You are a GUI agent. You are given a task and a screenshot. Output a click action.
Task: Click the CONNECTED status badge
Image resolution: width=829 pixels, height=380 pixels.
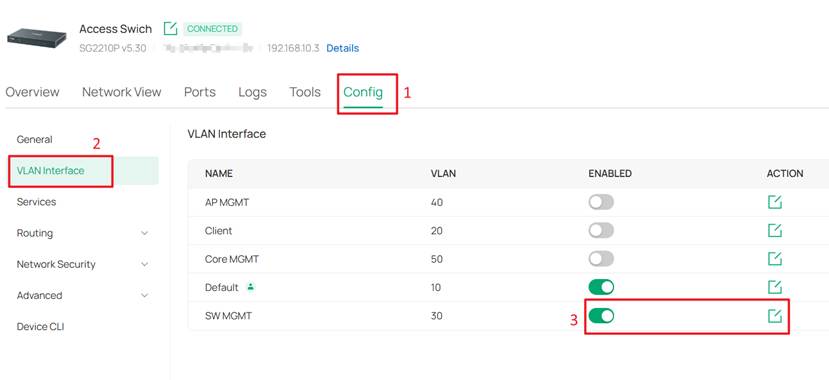coord(213,29)
